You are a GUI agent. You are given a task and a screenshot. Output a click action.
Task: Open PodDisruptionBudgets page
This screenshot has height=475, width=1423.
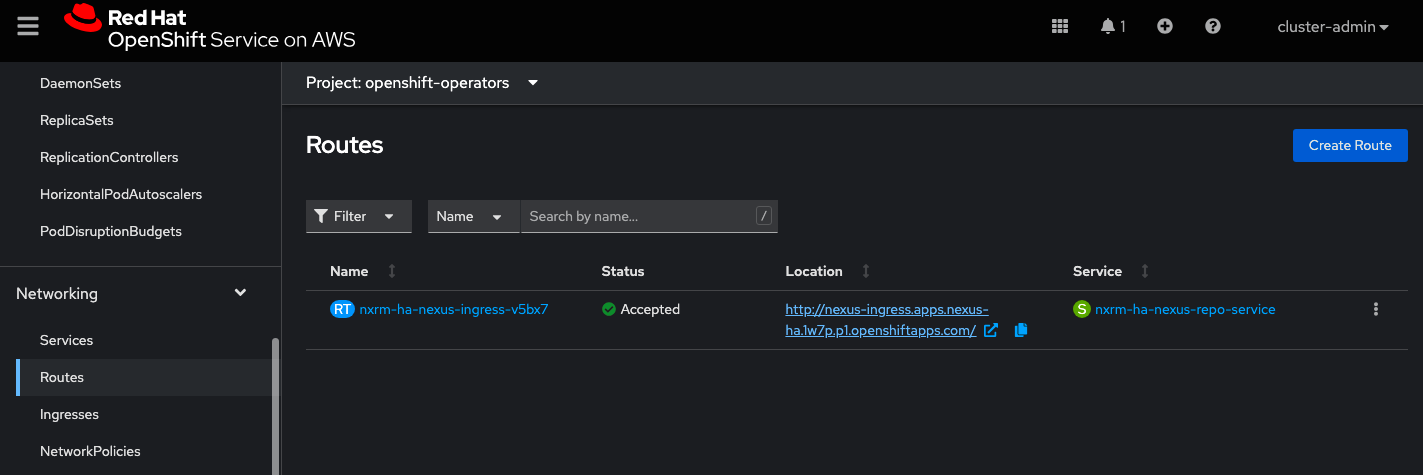point(111,231)
